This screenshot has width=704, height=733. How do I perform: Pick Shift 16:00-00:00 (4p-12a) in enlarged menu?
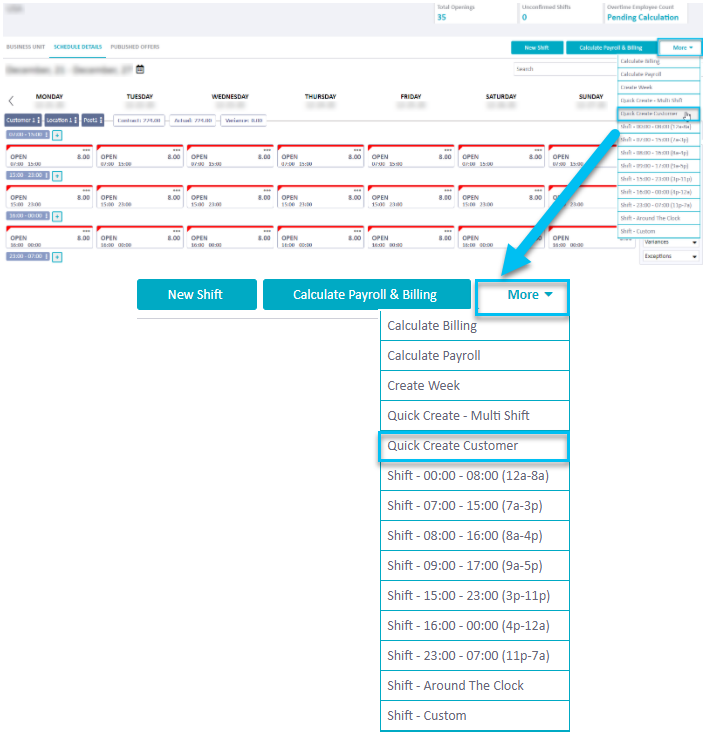474,625
